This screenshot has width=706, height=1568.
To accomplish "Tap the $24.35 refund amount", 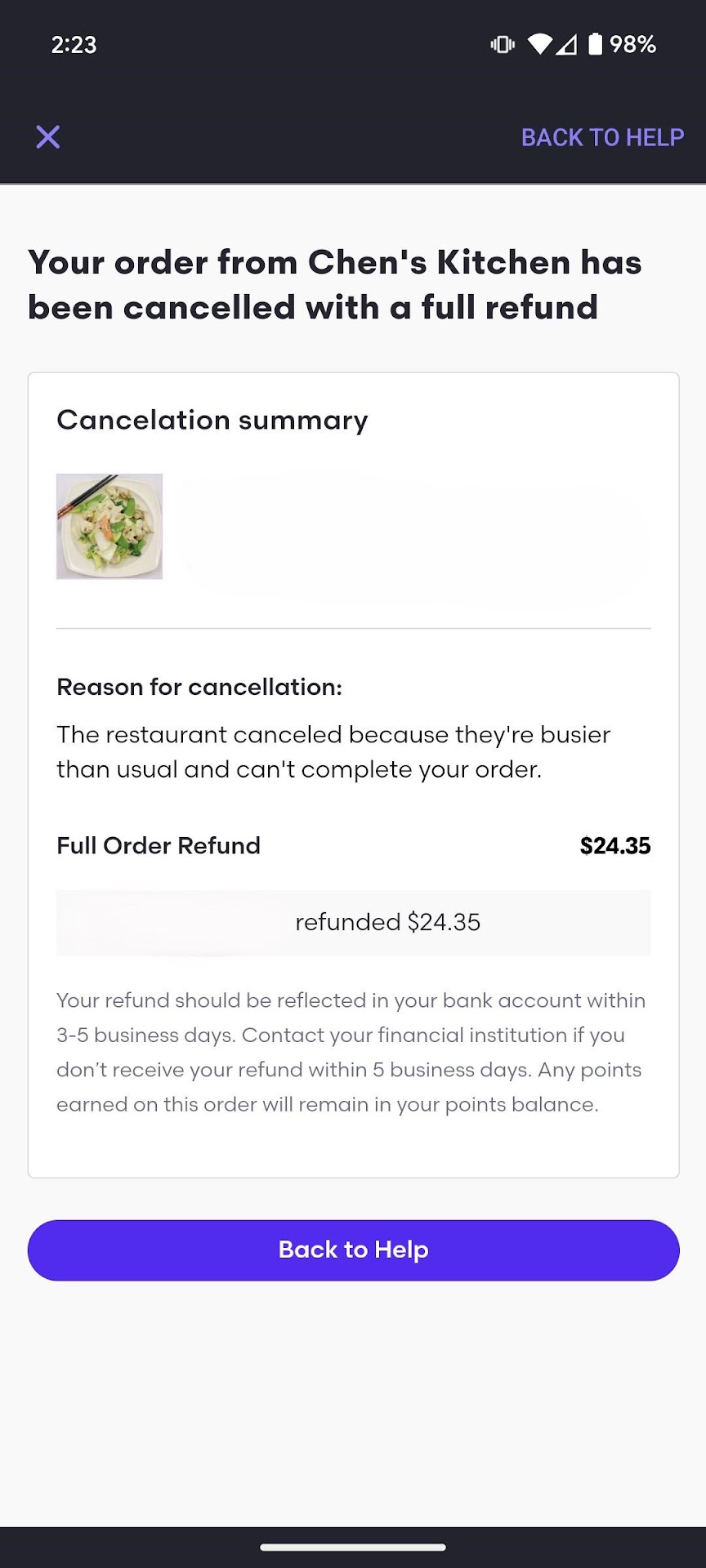I will (x=614, y=845).
